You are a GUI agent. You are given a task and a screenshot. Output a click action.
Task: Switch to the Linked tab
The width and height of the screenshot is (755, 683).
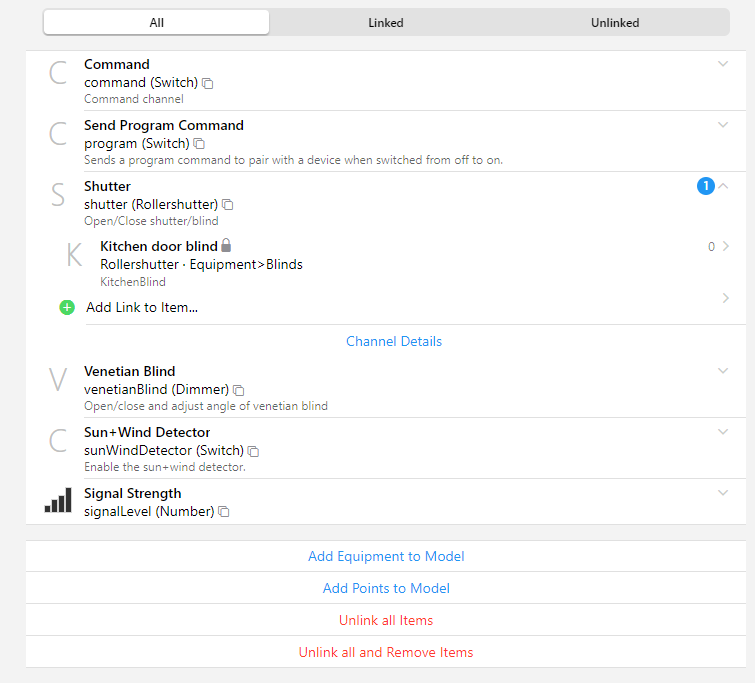coord(385,23)
